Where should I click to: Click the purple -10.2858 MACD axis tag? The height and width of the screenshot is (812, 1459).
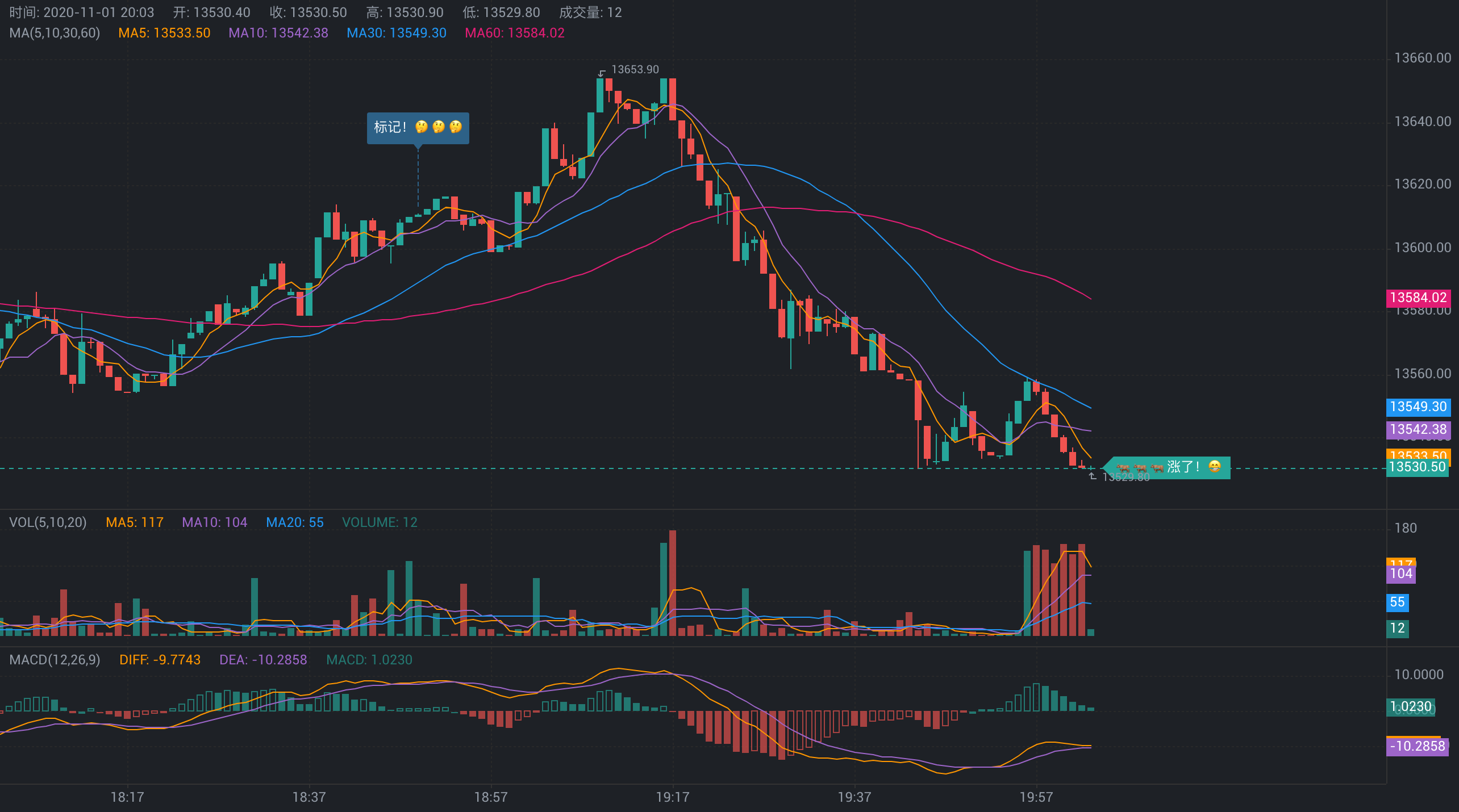click(1417, 746)
